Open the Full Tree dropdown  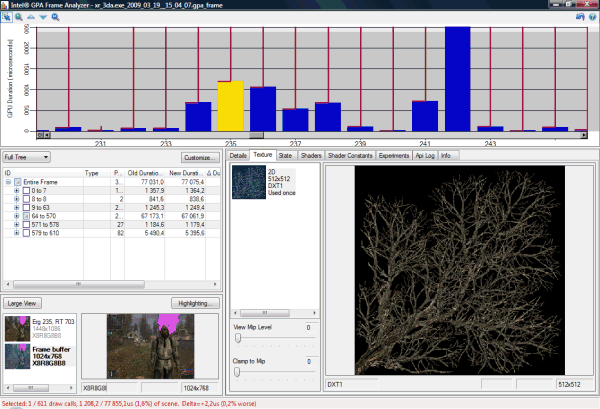(x=26, y=157)
